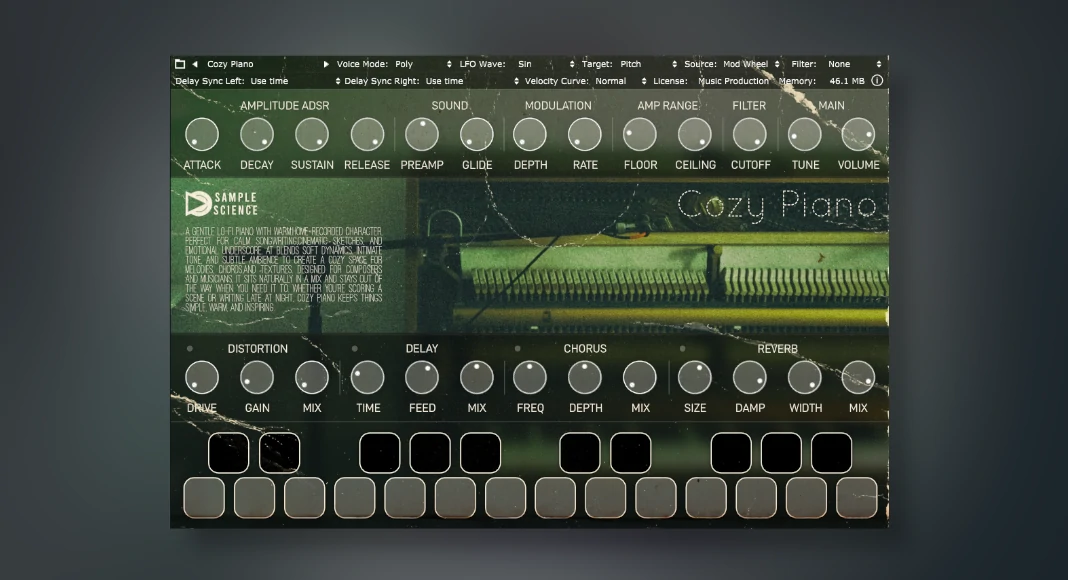The height and width of the screenshot is (580, 1068).
Task: Click the Release knob
Action: (367, 134)
